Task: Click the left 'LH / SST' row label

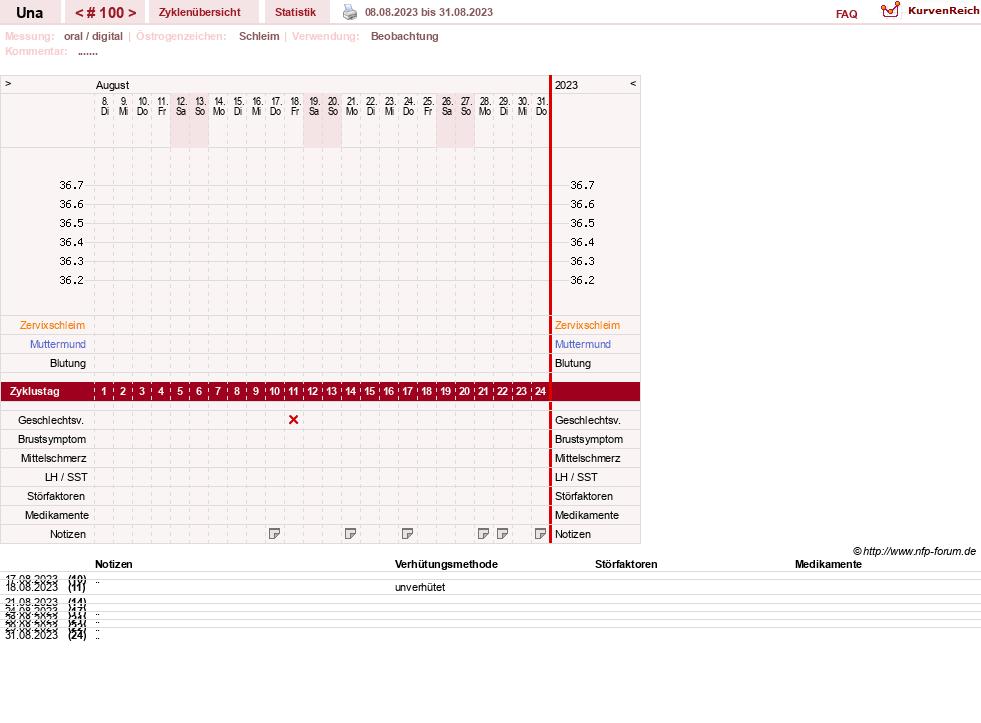Action: coord(66,477)
